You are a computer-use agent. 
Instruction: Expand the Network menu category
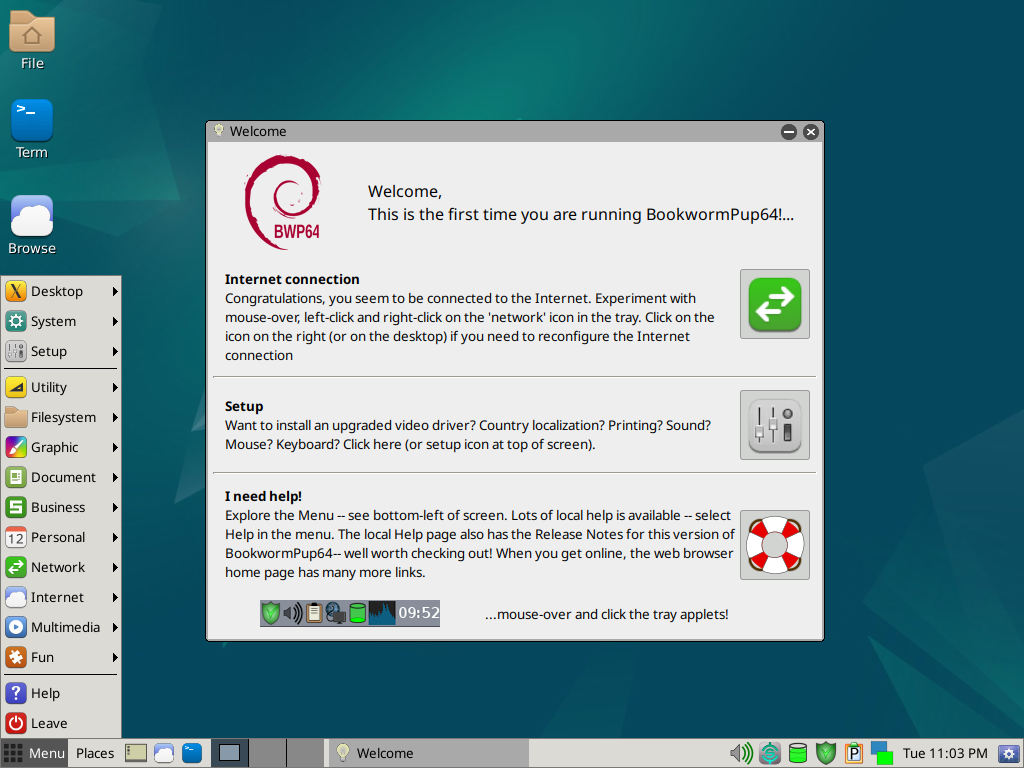tap(61, 568)
